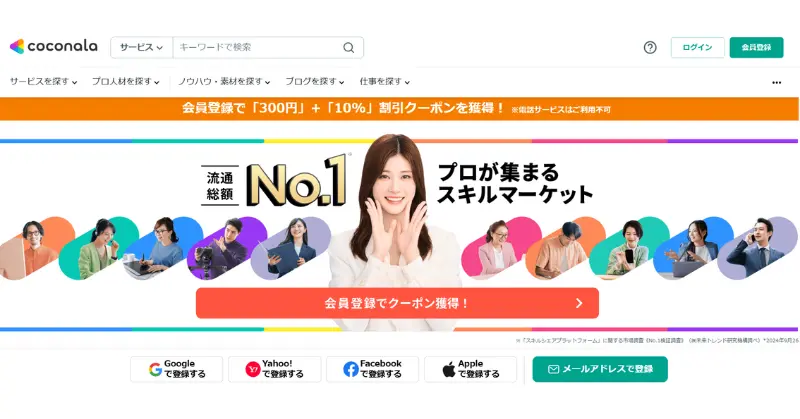Viewport: 800px width, 419px height.
Task: Click the Yahoo! logo icon
Action: (x=253, y=369)
